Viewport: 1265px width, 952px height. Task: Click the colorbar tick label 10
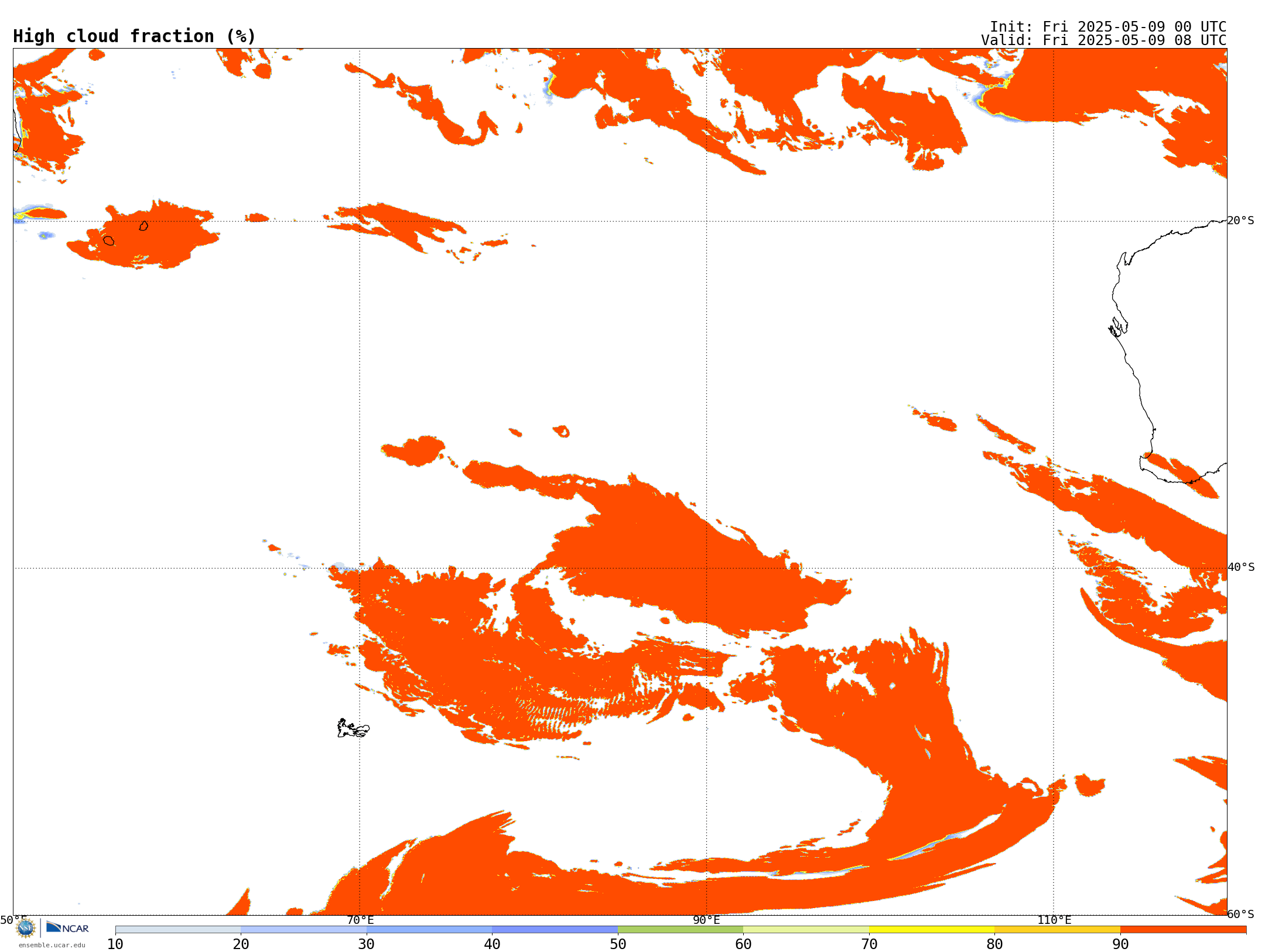(x=115, y=944)
